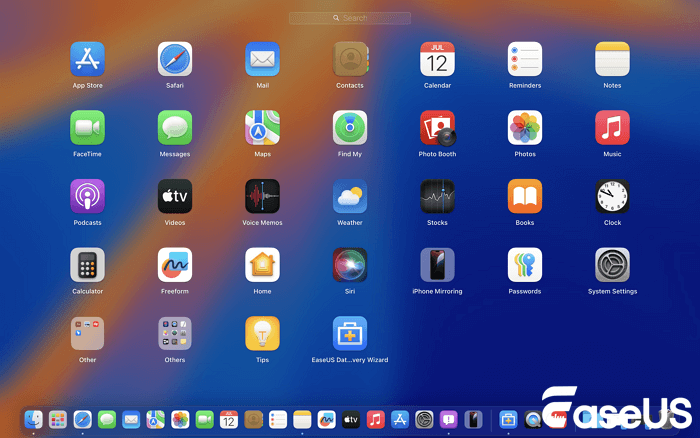
Task: Open Freeform app in Launchpad
Action: click(x=175, y=265)
